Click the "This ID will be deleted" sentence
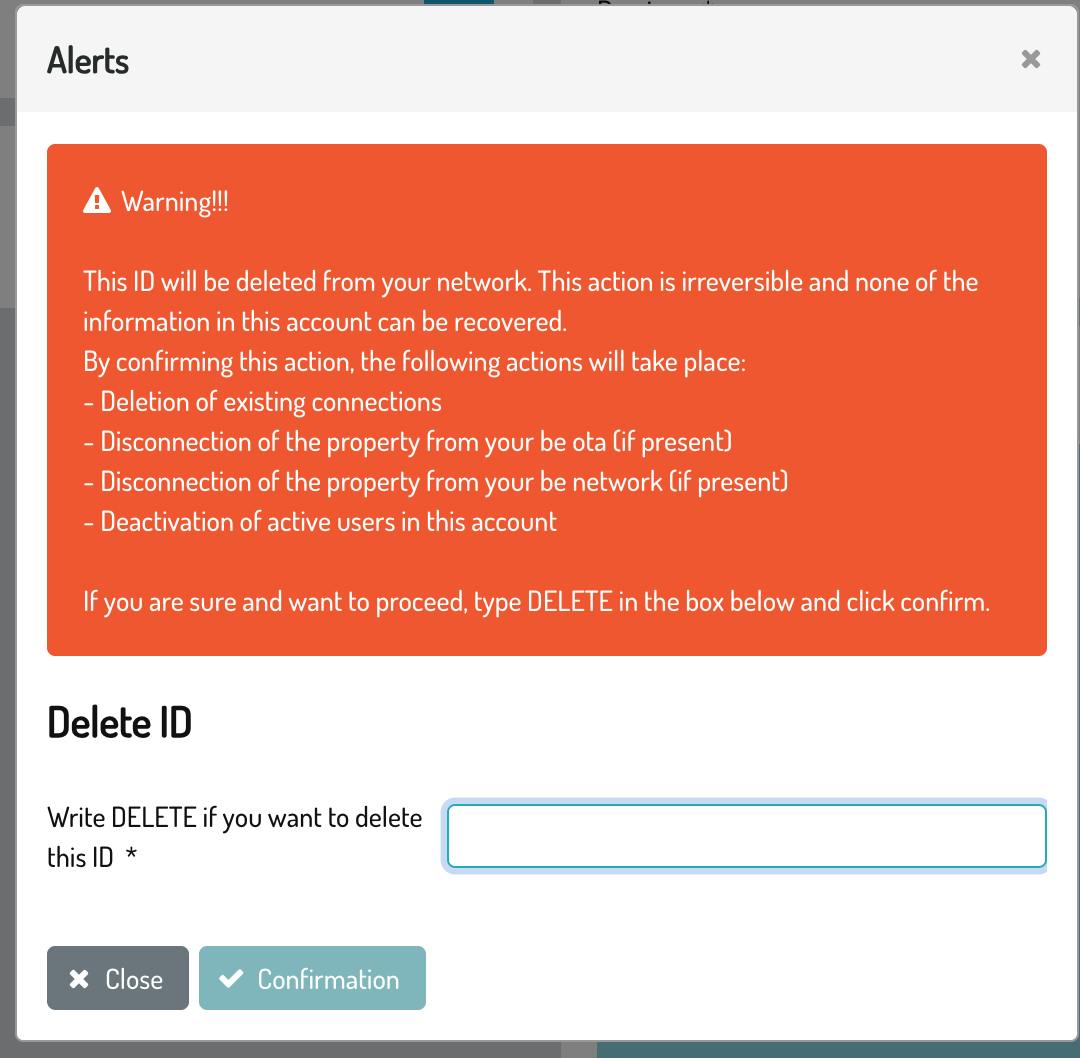Screen dimensions: 1080x1058 530,282
